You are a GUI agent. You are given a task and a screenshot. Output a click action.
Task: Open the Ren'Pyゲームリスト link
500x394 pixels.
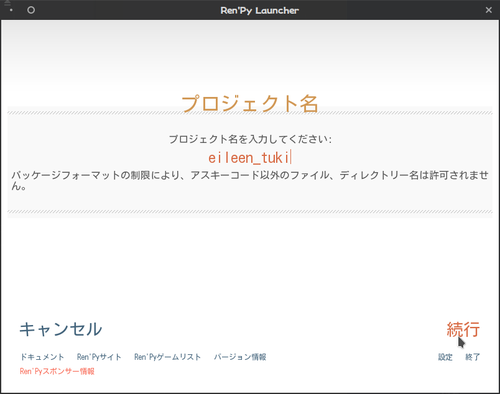(167, 357)
